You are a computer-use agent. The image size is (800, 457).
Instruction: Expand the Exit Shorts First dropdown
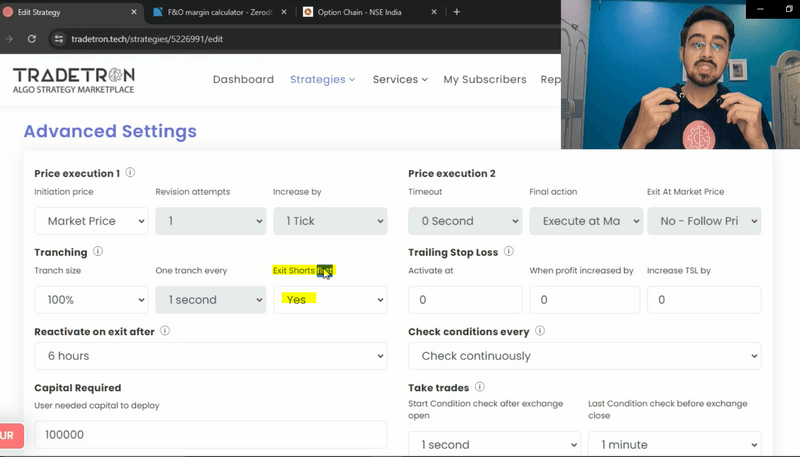[x=330, y=300]
